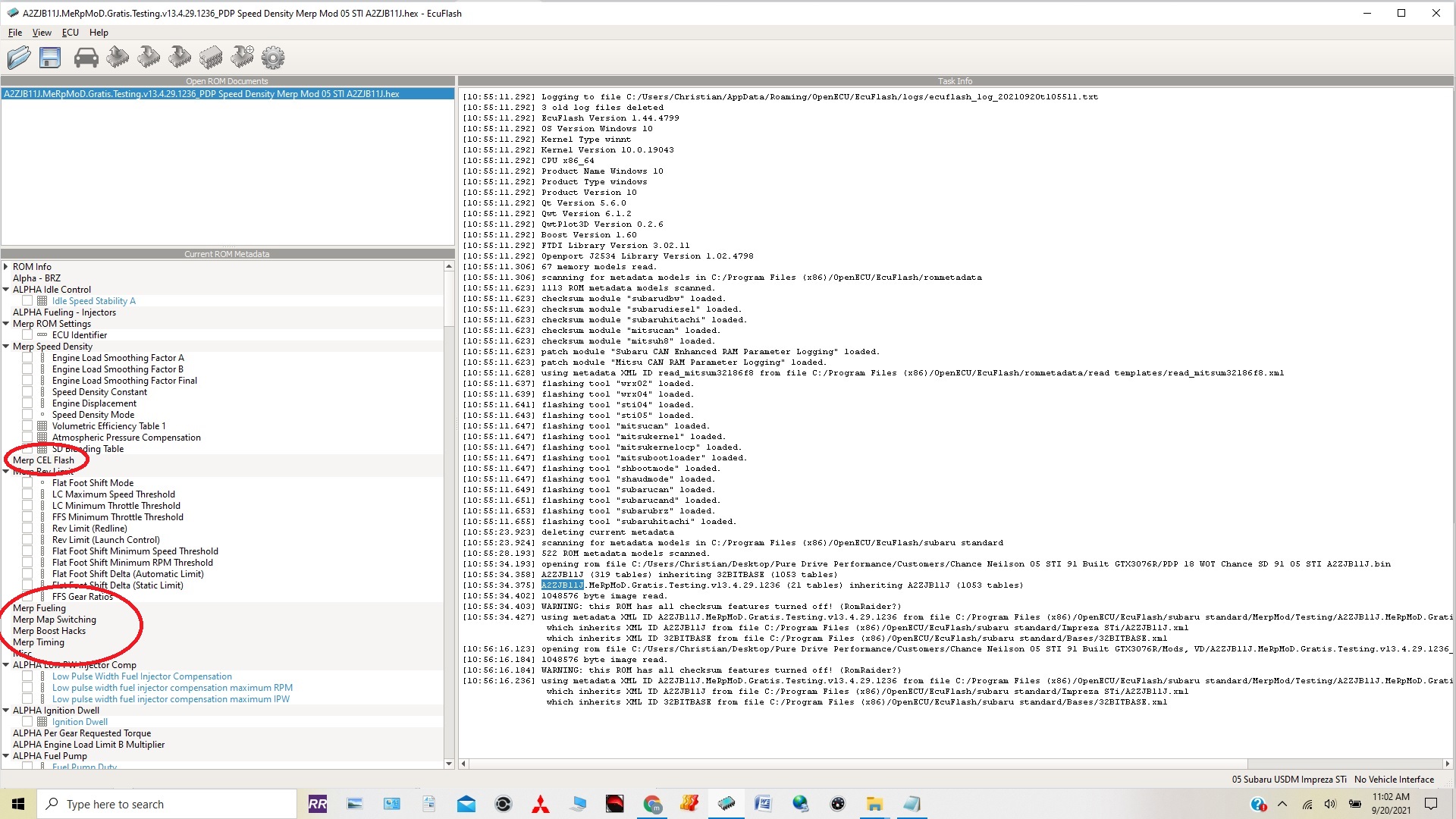Collapse the Merp Speed Density group
The width and height of the screenshot is (1456, 819).
click(6, 347)
